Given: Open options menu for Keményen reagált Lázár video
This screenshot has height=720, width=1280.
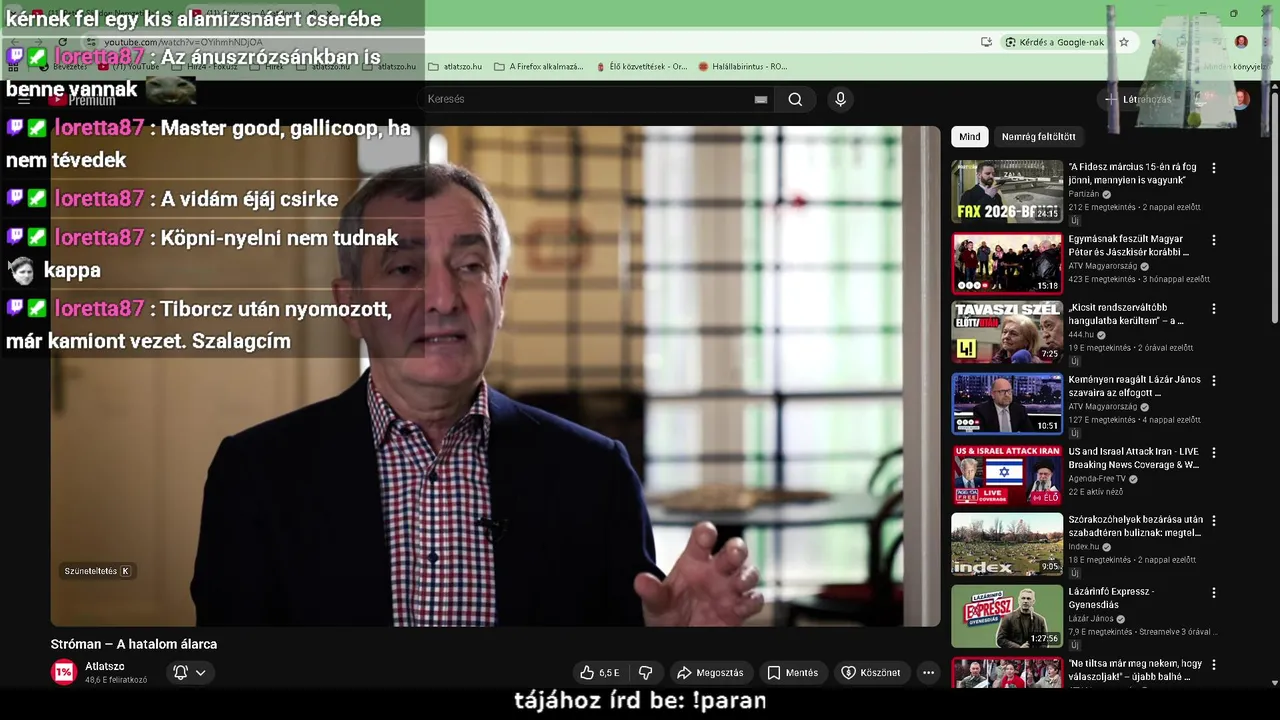Looking at the screenshot, I should pos(1214,381).
